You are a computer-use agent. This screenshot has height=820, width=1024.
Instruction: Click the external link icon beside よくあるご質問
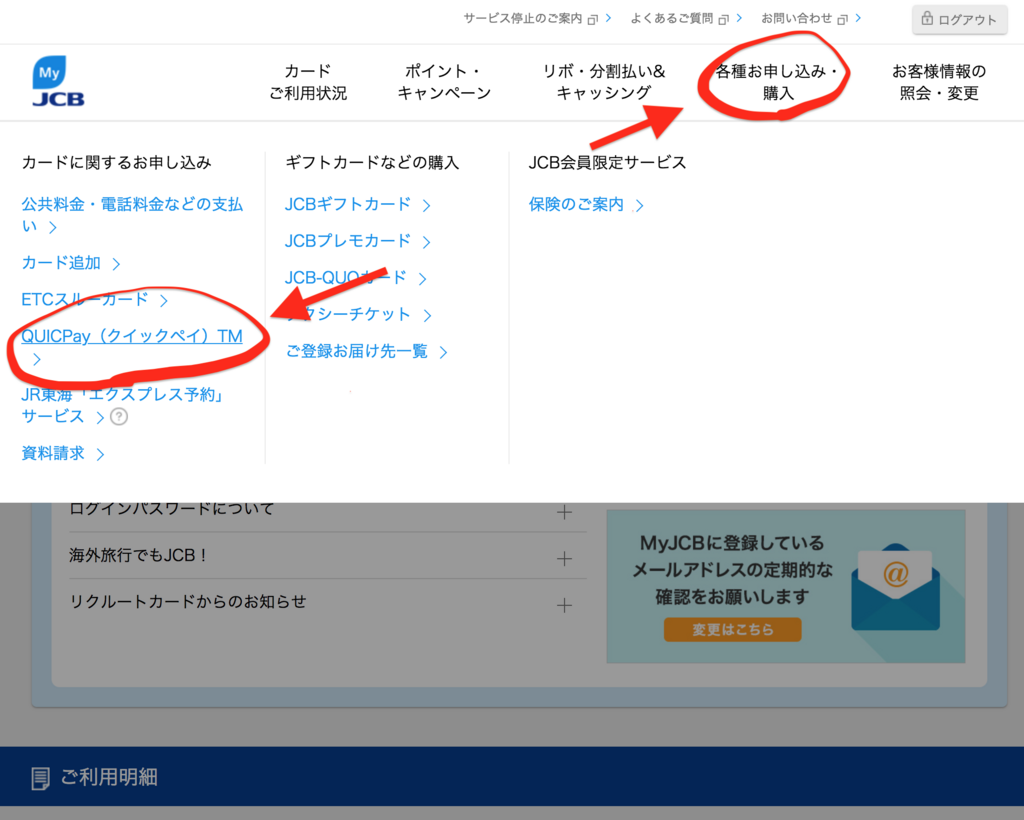coord(723,20)
